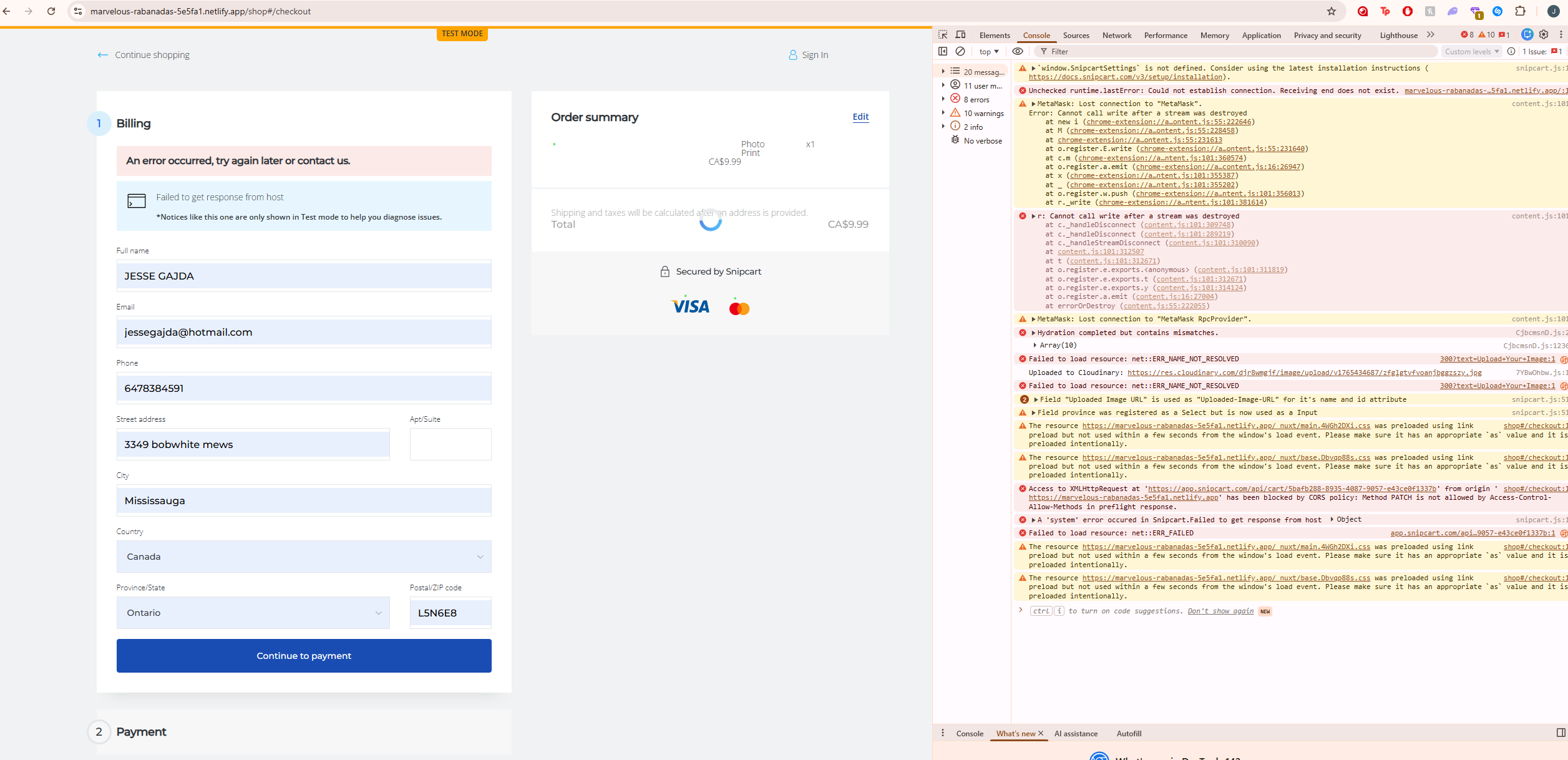Activate the inspect element picker icon

coord(943,35)
